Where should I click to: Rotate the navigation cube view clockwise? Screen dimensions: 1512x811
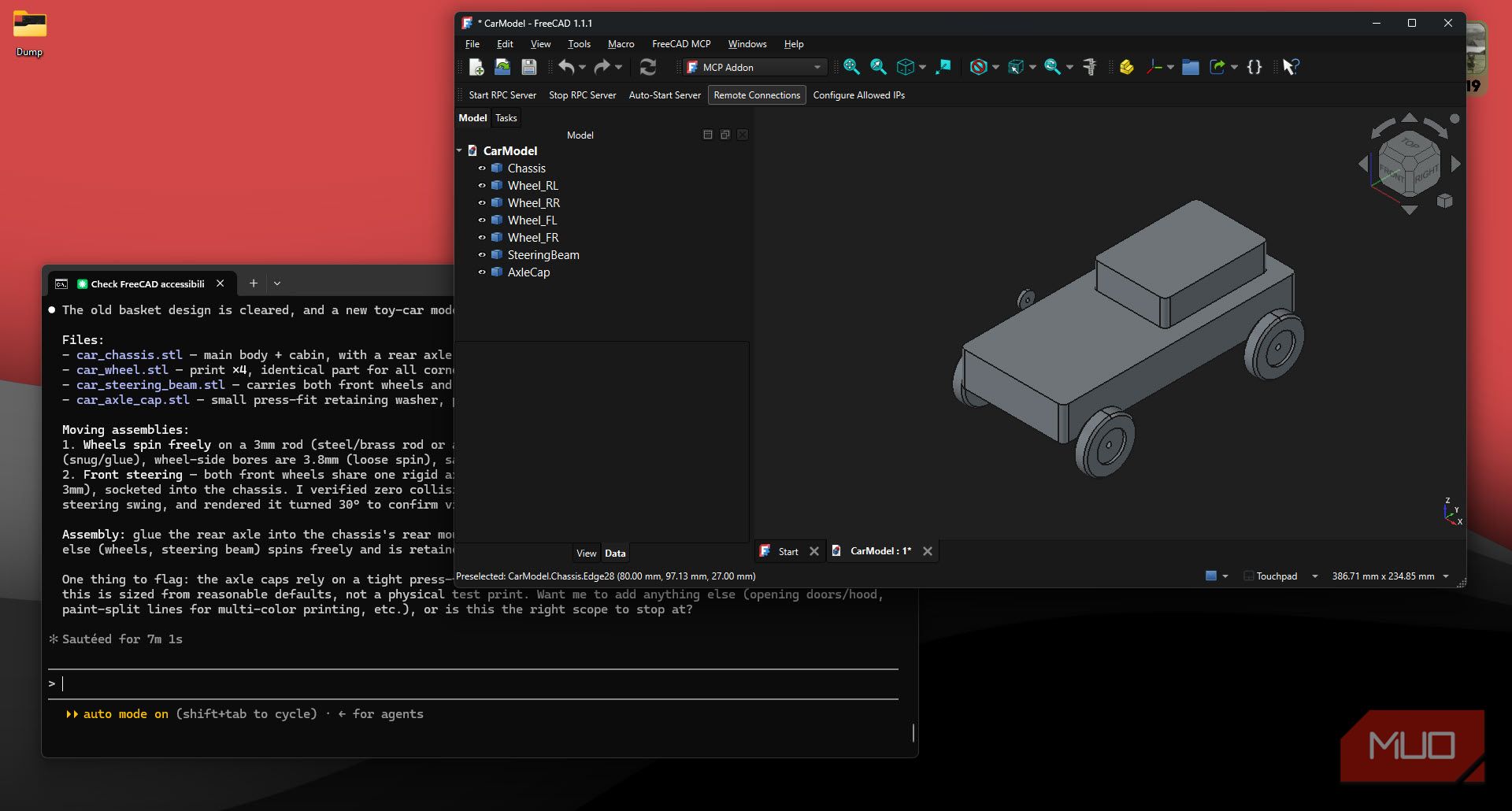pos(1436,127)
